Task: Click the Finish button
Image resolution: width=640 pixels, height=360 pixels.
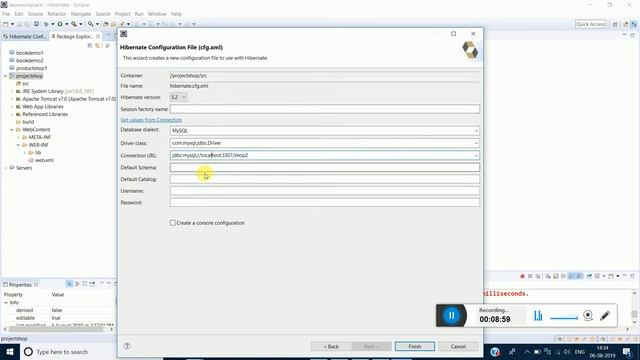Action: 415,346
